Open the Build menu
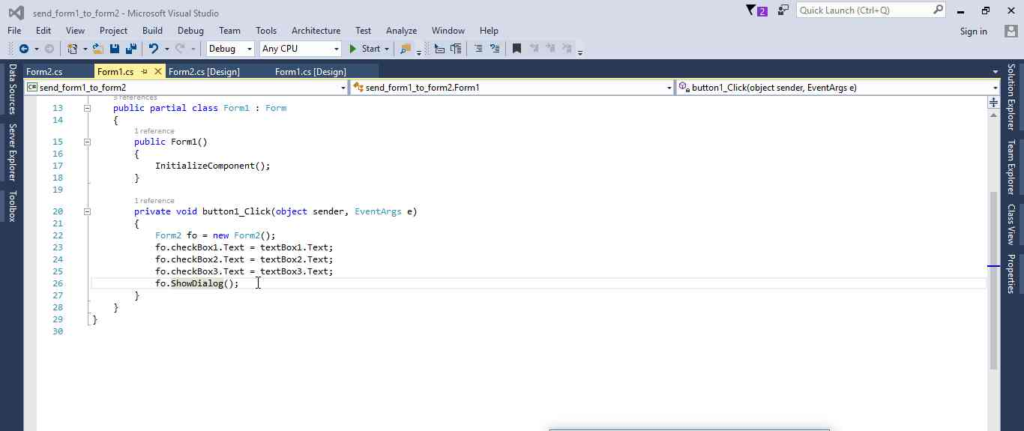Image resolution: width=1024 pixels, height=431 pixels. (152, 31)
